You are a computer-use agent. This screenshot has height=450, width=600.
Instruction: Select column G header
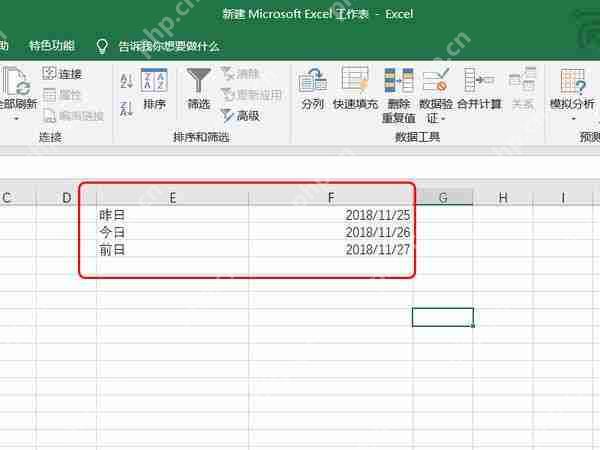pos(443,197)
